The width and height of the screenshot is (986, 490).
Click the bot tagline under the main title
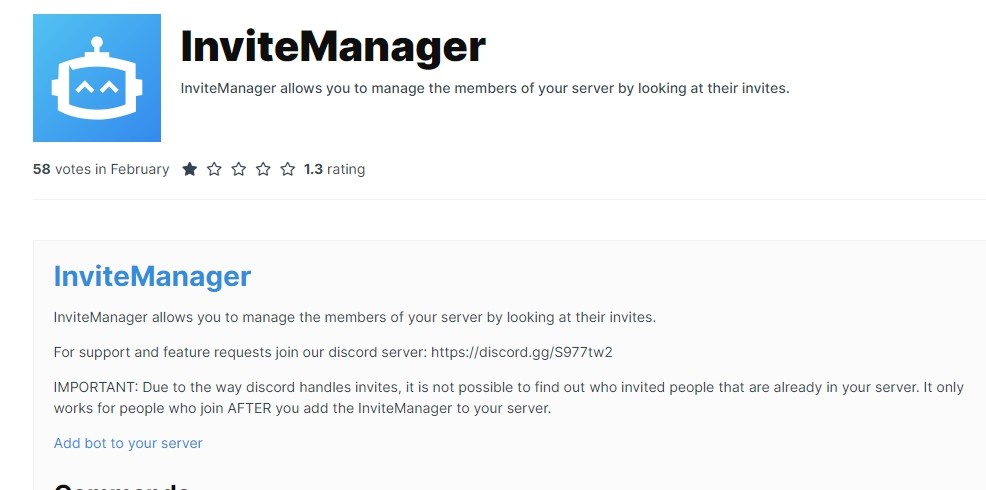click(x=485, y=88)
